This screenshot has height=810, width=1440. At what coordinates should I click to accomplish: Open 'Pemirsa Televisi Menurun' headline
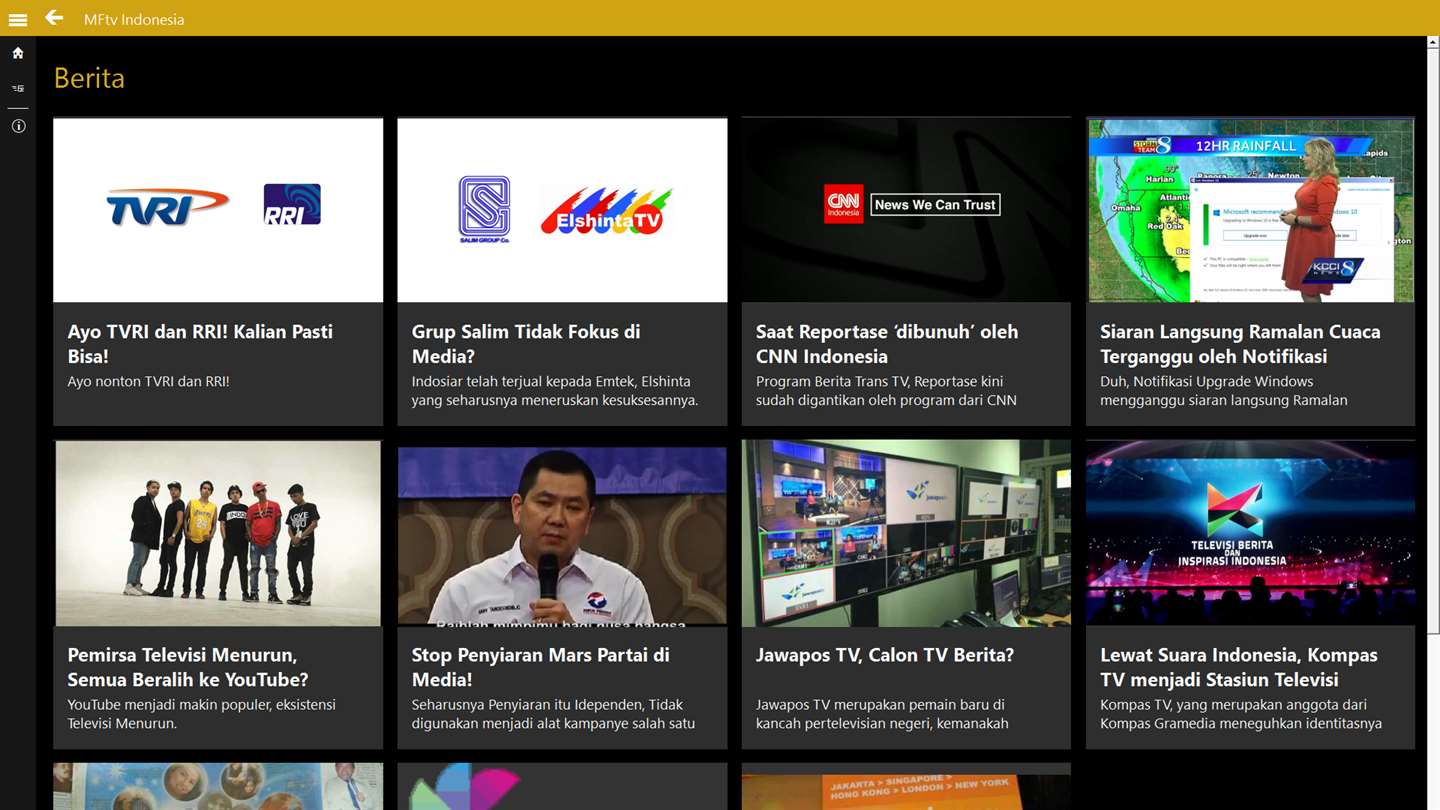(188, 667)
